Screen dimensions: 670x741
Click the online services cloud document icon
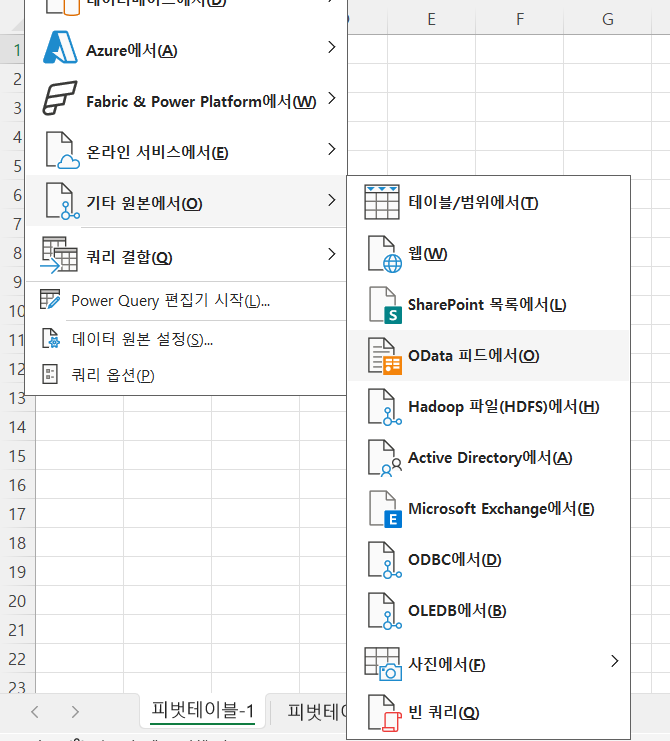coord(62,150)
